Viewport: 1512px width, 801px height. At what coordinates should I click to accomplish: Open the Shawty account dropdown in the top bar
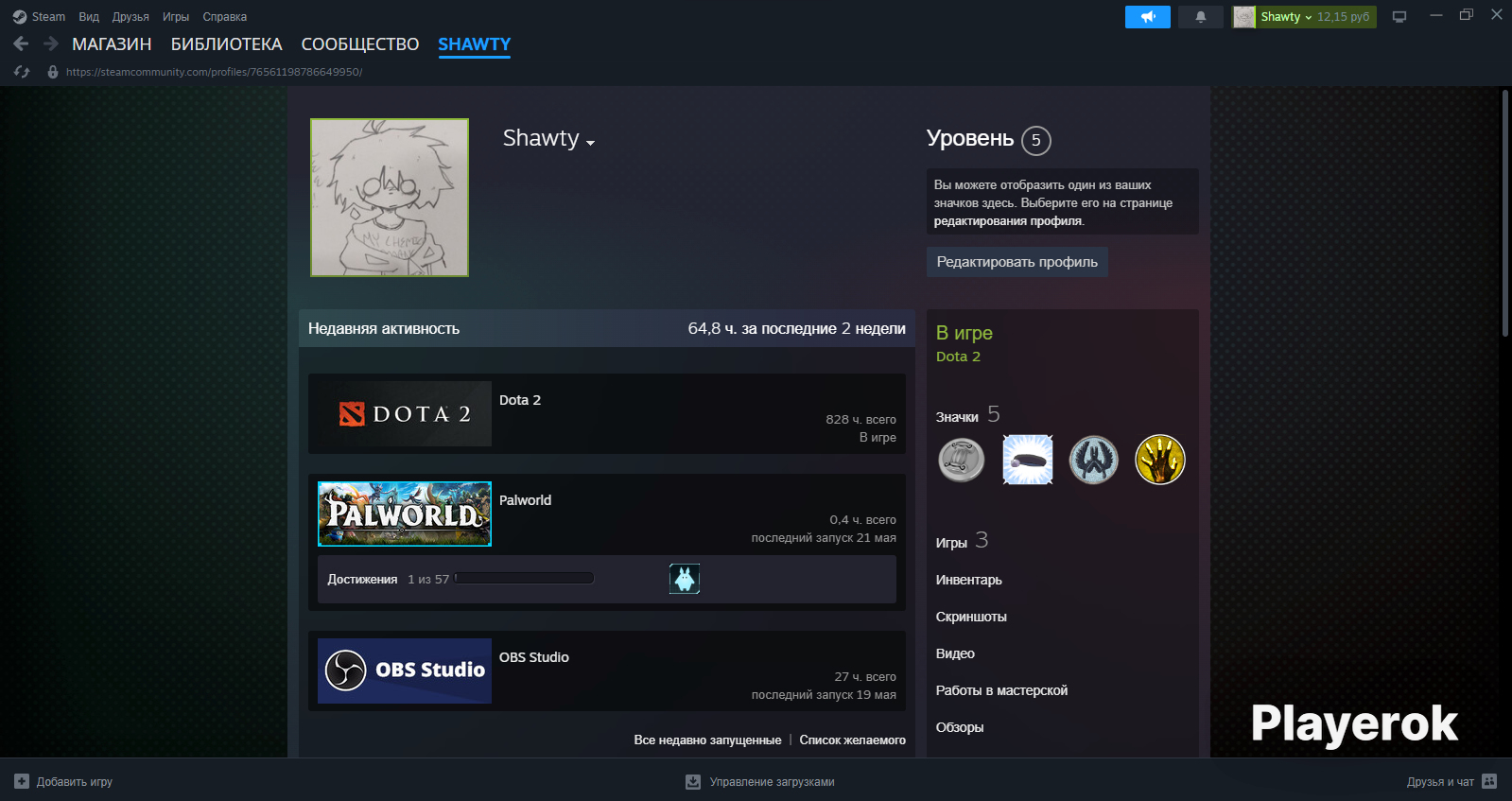(x=1287, y=17)
